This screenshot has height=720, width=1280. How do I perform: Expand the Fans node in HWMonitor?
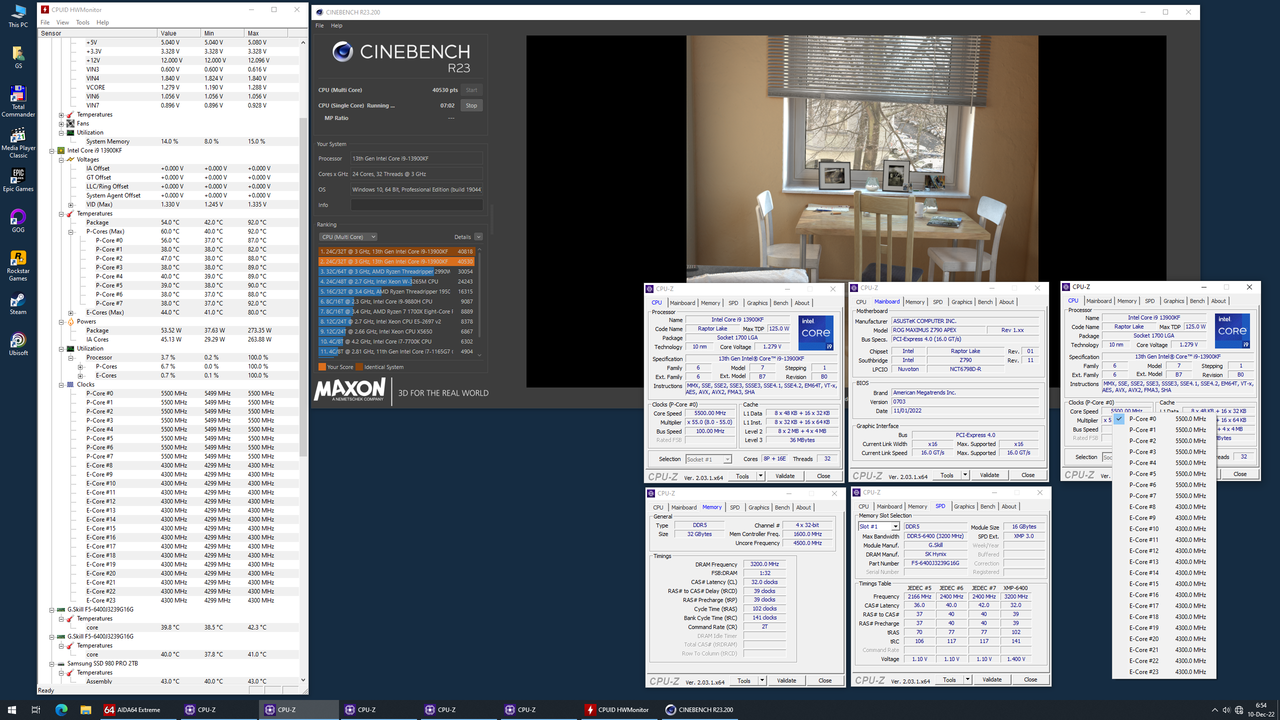[62, 123]
